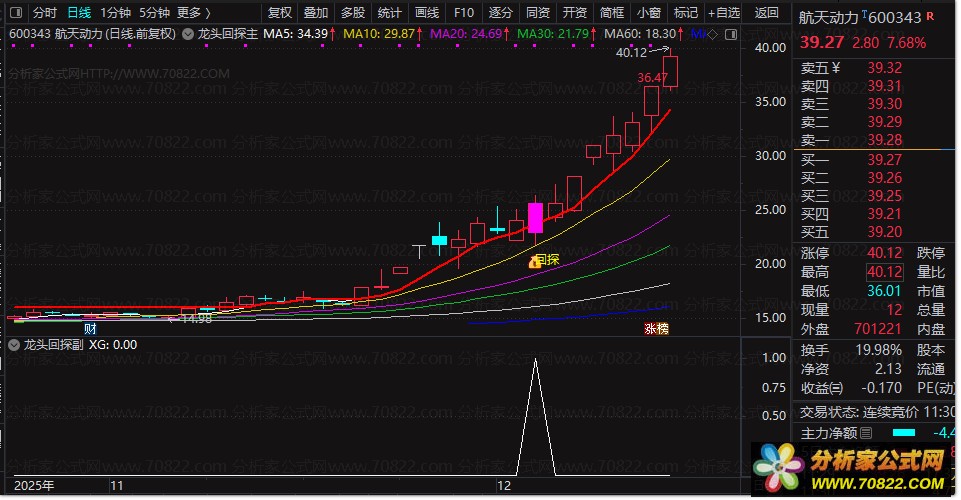Image resolution: width=961 pixels, height=500 pixels.
Task: Open the 复权 adjustment option
Action: pos(279,12)
